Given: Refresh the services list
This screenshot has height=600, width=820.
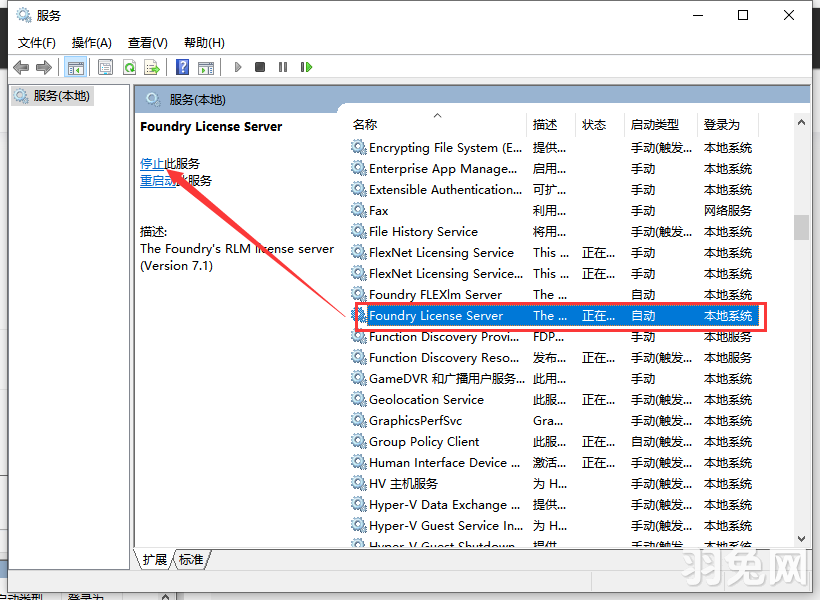Looking at the screenshot, I should point(130,66).
